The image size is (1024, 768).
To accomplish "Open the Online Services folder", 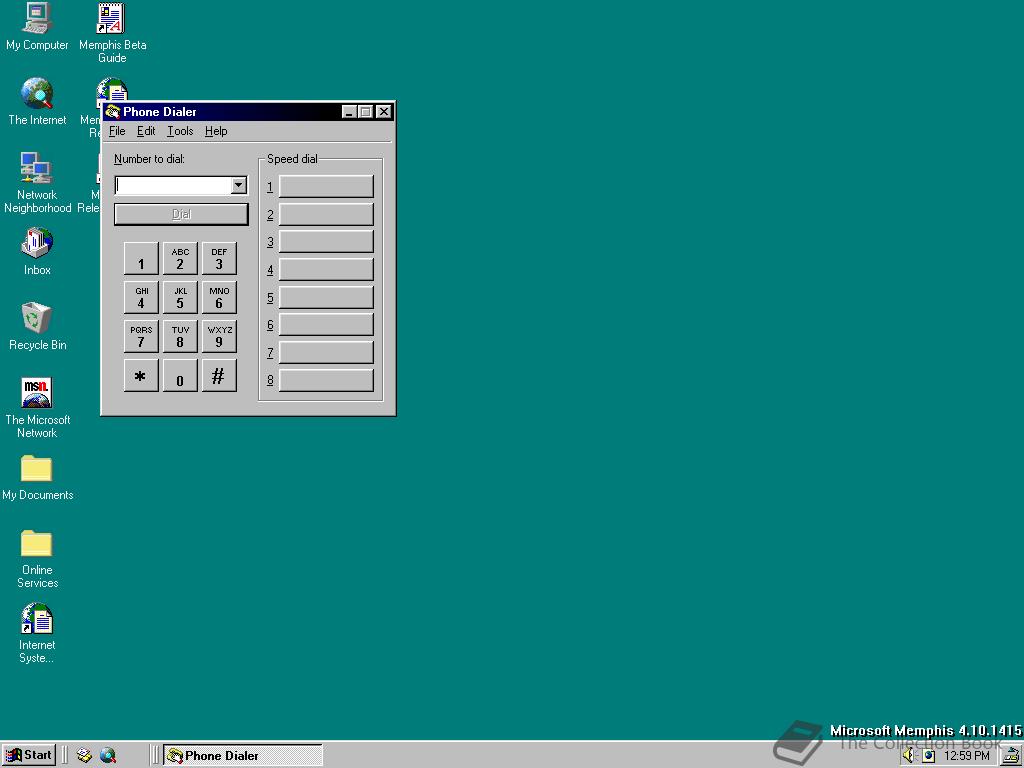I will (37, 560).
